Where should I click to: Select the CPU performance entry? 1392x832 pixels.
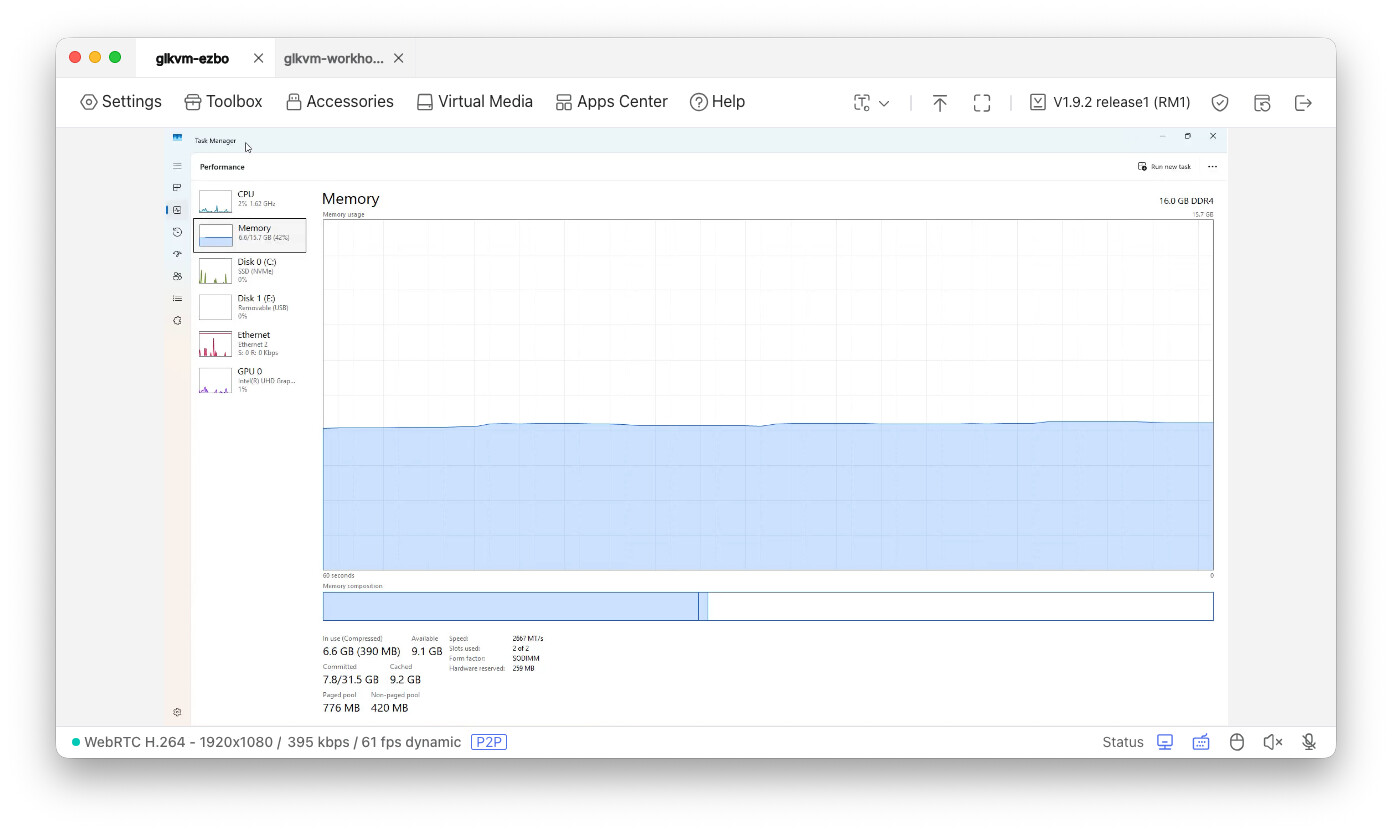point(250,199)
